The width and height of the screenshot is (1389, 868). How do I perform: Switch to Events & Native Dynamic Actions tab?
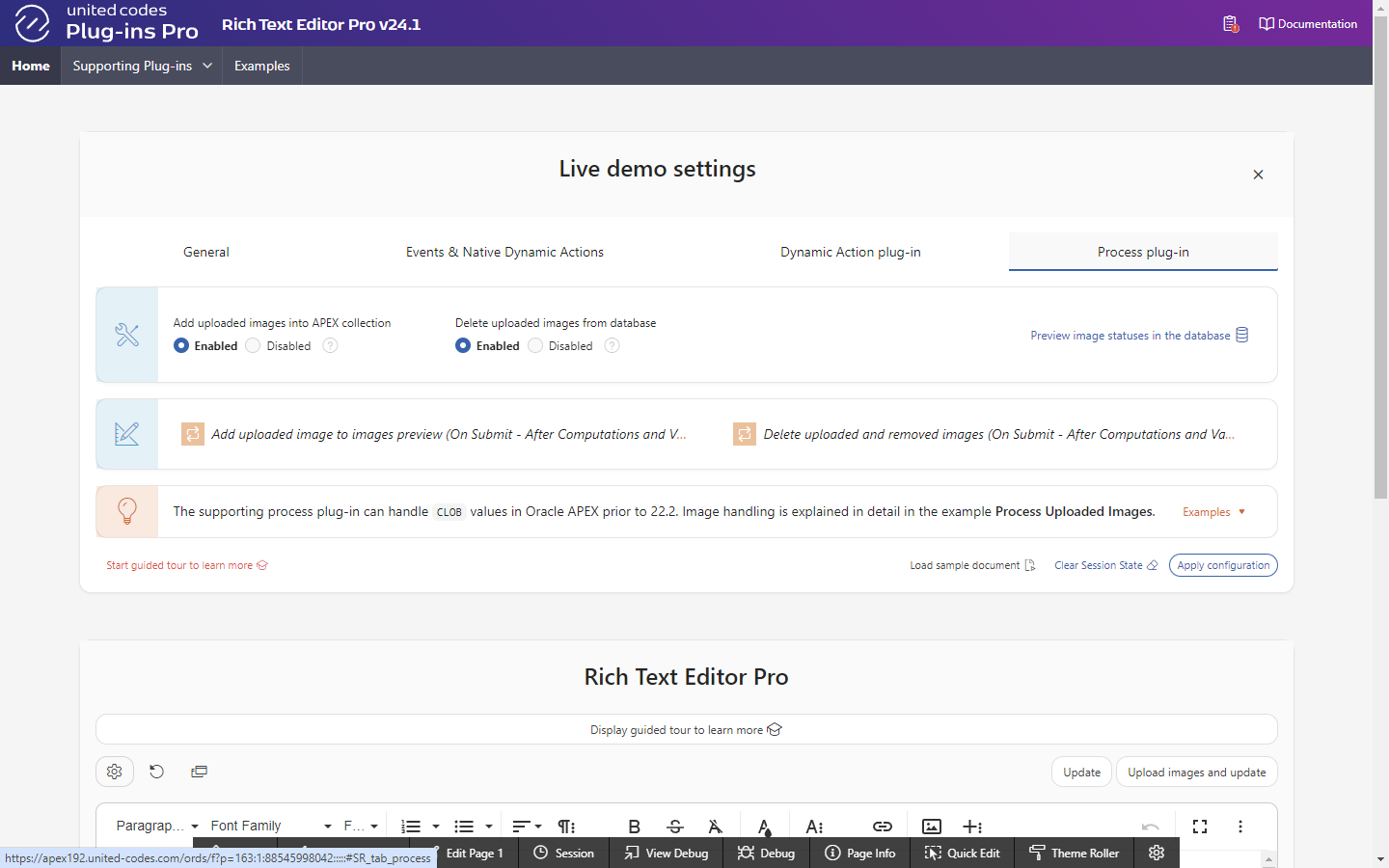pos(504,252)
